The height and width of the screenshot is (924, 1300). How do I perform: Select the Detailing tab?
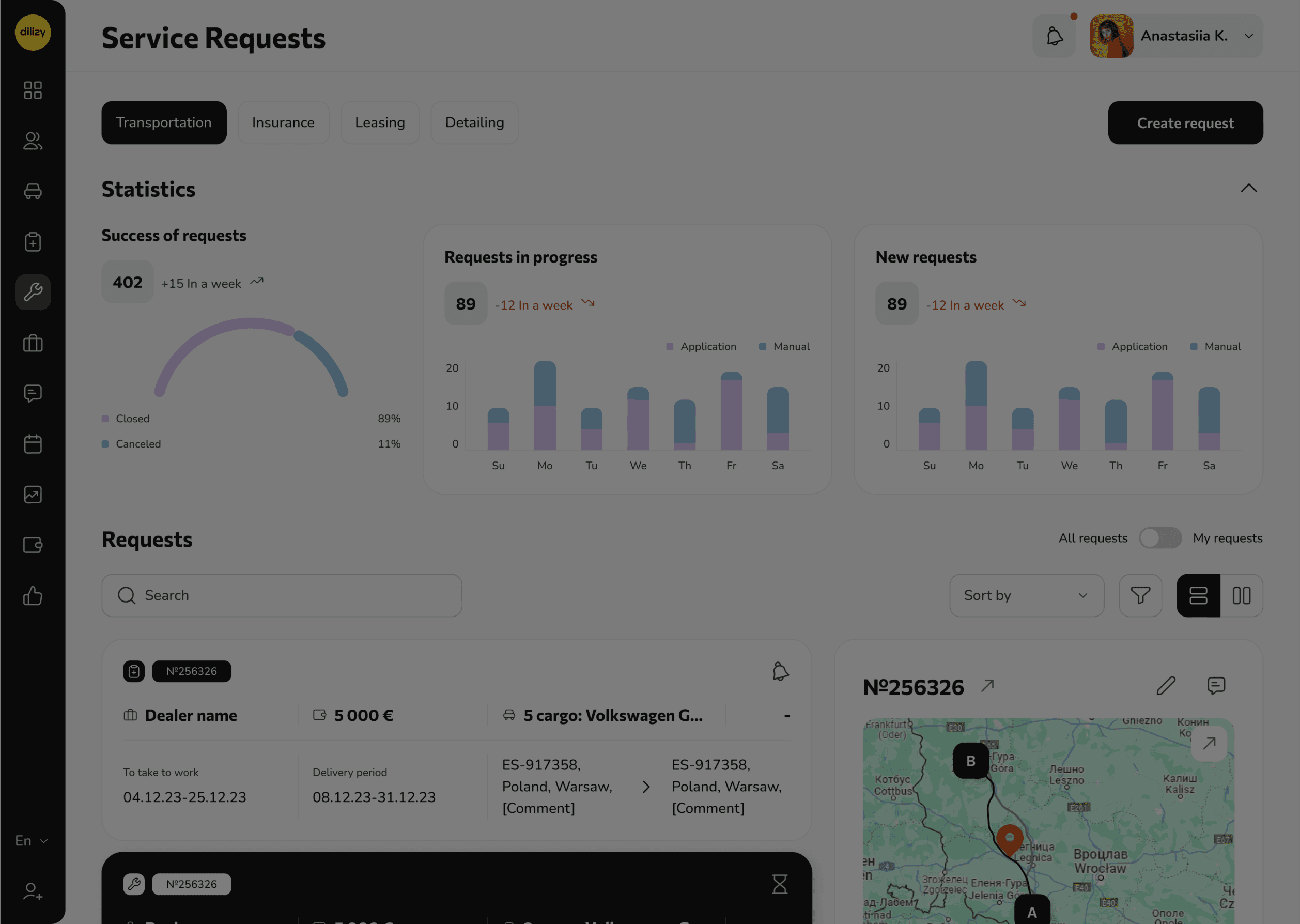(x=474, y=122)
